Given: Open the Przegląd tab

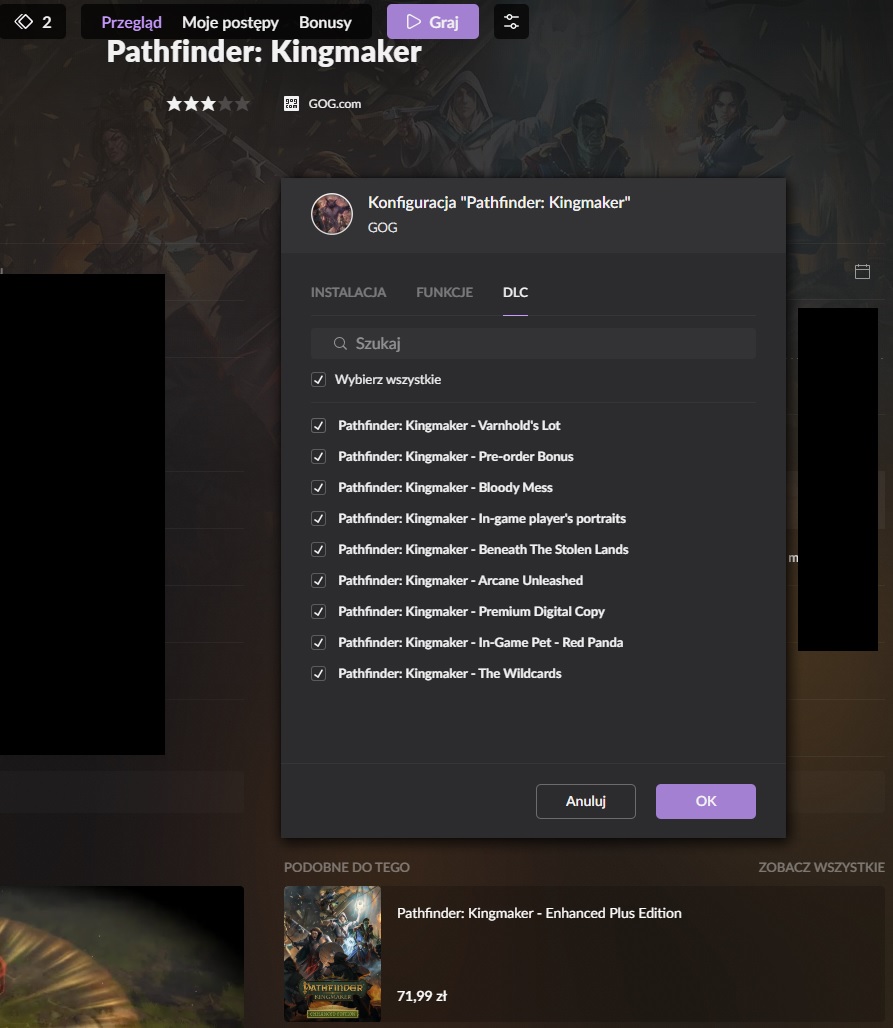Looking at the screenshot, I should click(x=131, y=22).
